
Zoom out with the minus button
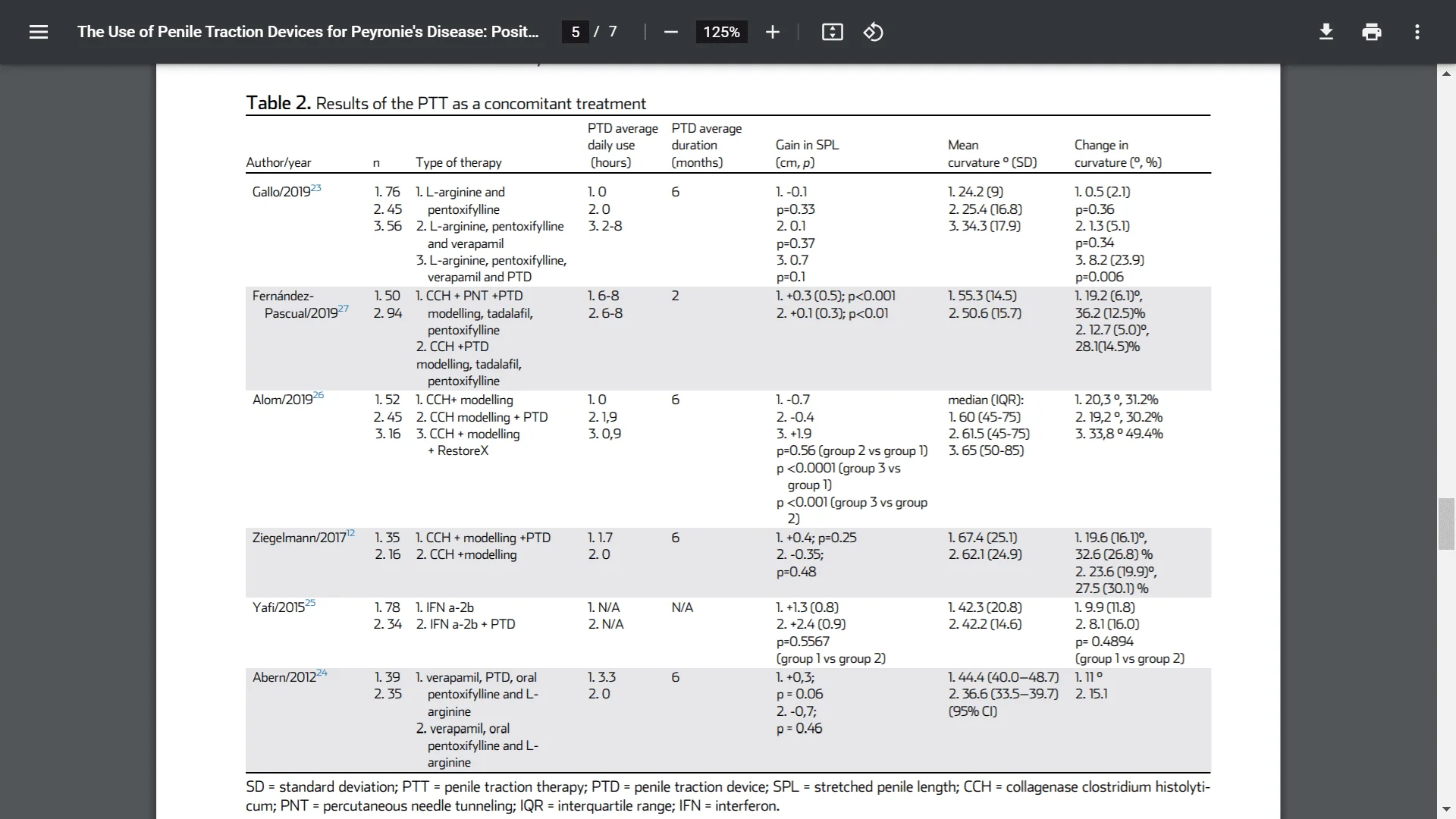coord(670,32)
